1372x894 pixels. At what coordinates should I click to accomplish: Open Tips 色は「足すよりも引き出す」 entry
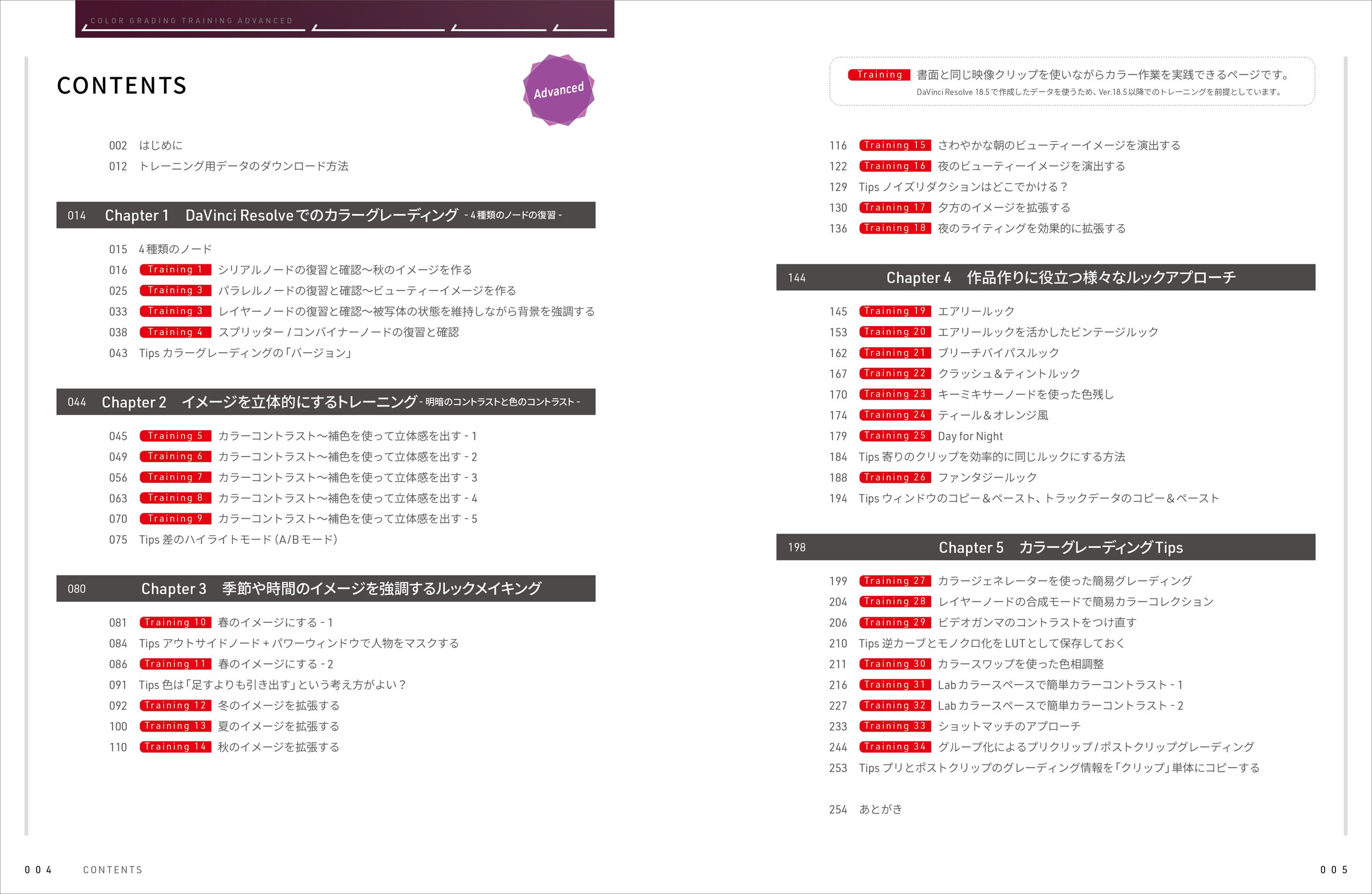pyautogui.click(x=258, y=685)
